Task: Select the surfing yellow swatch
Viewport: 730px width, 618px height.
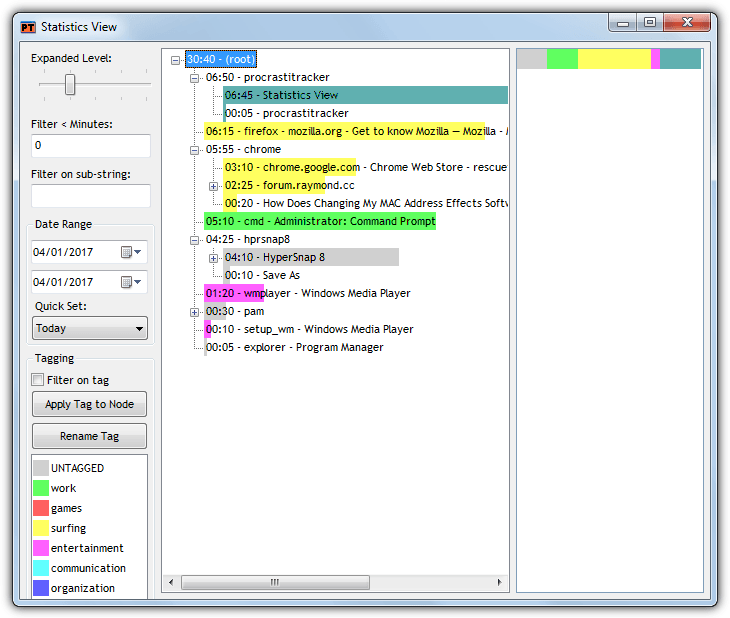Action: click(x=41, y=528)
